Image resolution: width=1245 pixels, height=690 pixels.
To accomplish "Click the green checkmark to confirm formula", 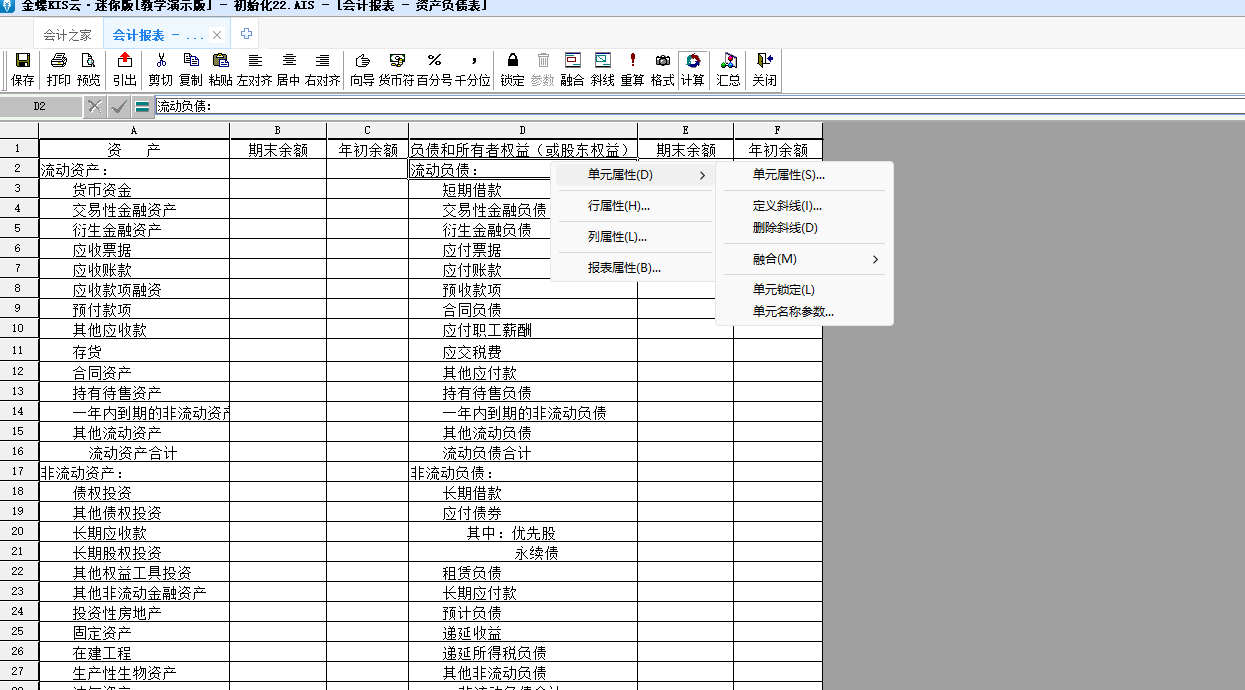I will (x=119, y=106).
